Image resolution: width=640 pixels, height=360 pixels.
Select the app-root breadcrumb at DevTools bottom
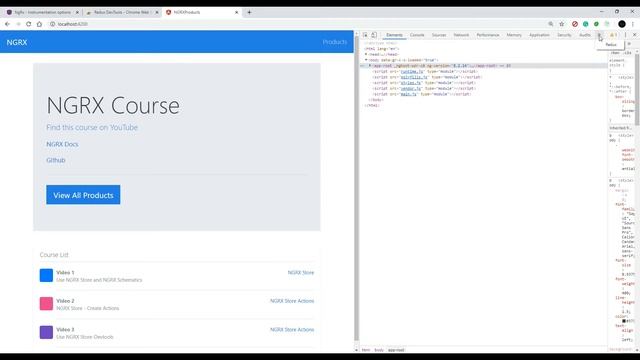pos(396,350)
